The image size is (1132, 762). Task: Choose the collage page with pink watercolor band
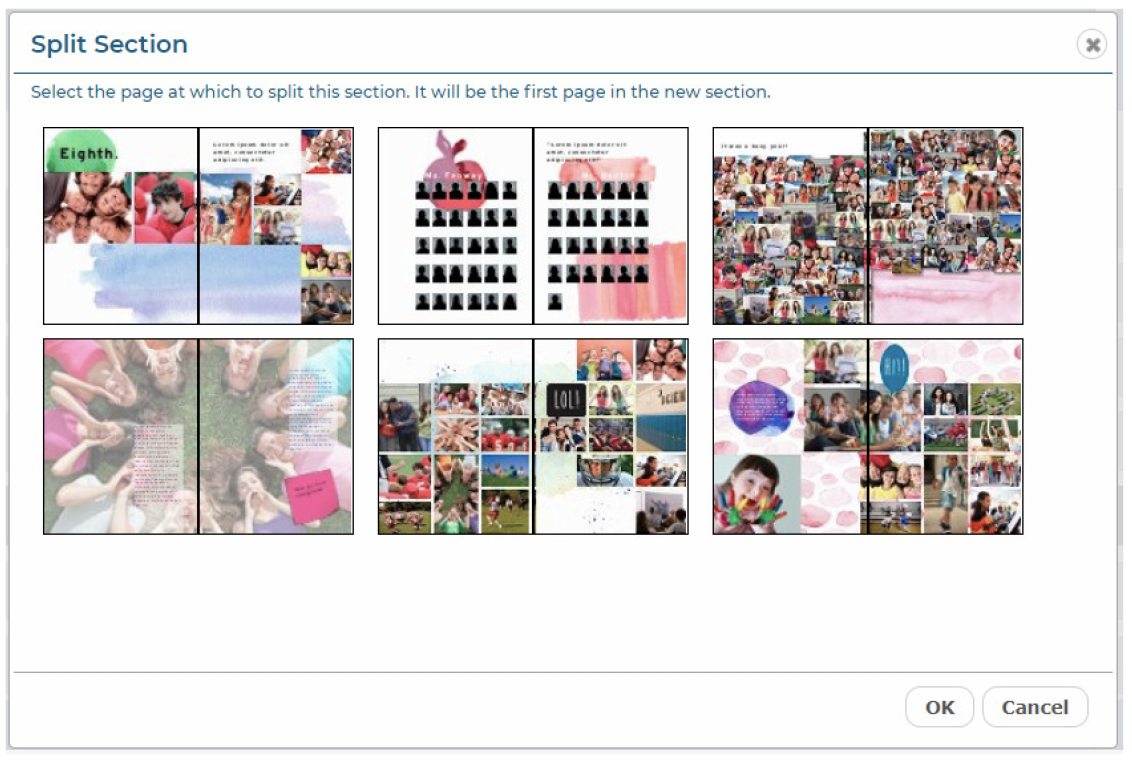click(x=945, y=226)
